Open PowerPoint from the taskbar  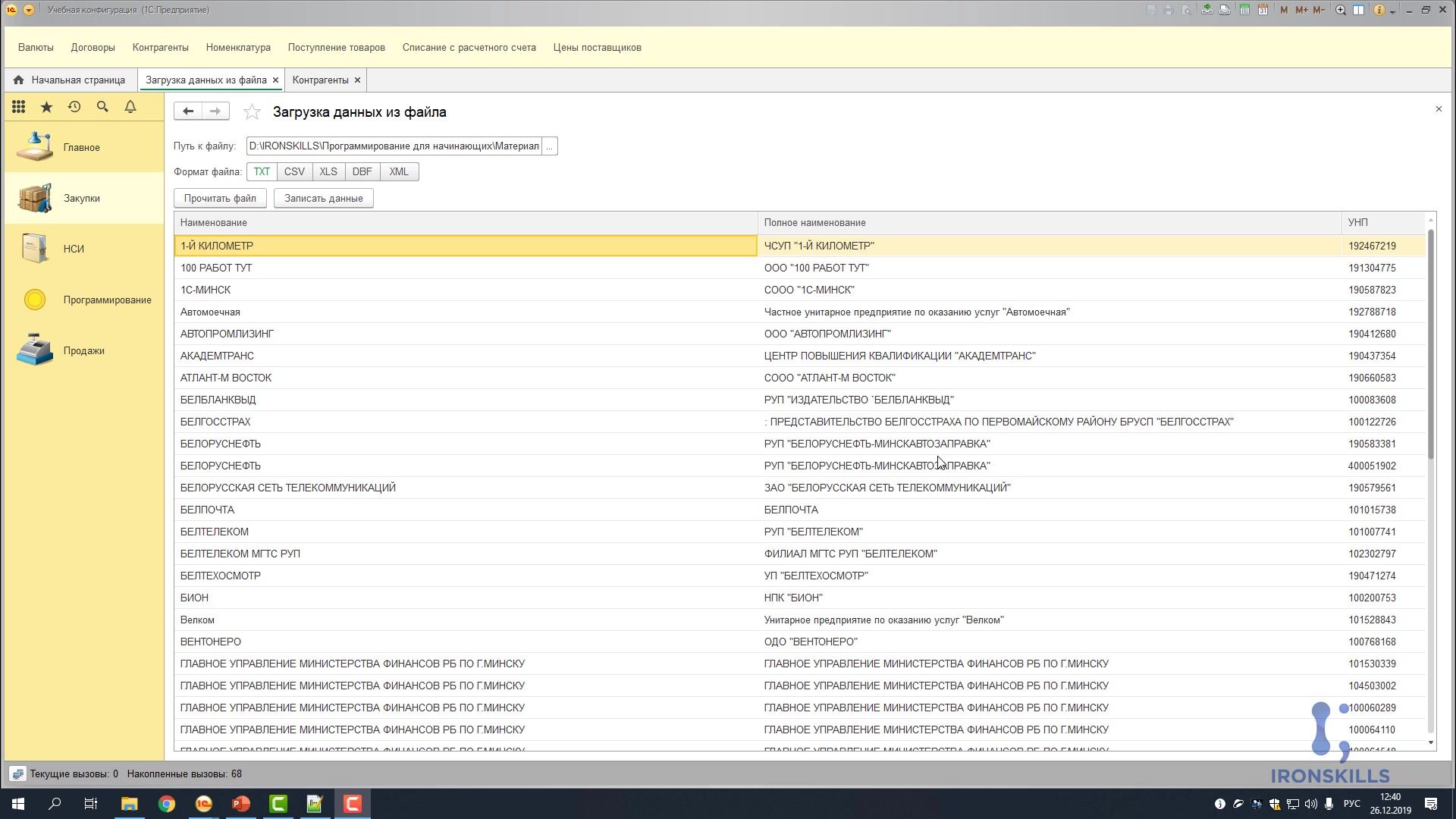click(240, 804)
